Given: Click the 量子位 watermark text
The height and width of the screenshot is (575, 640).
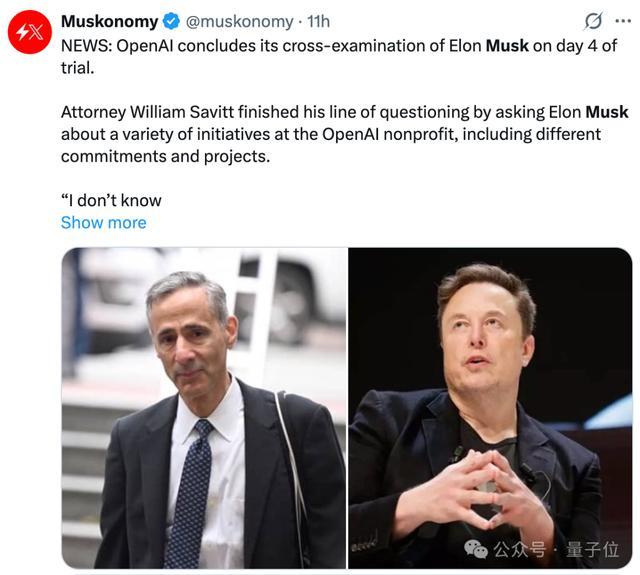Looking at the screenshot, I should pos(592,549).
